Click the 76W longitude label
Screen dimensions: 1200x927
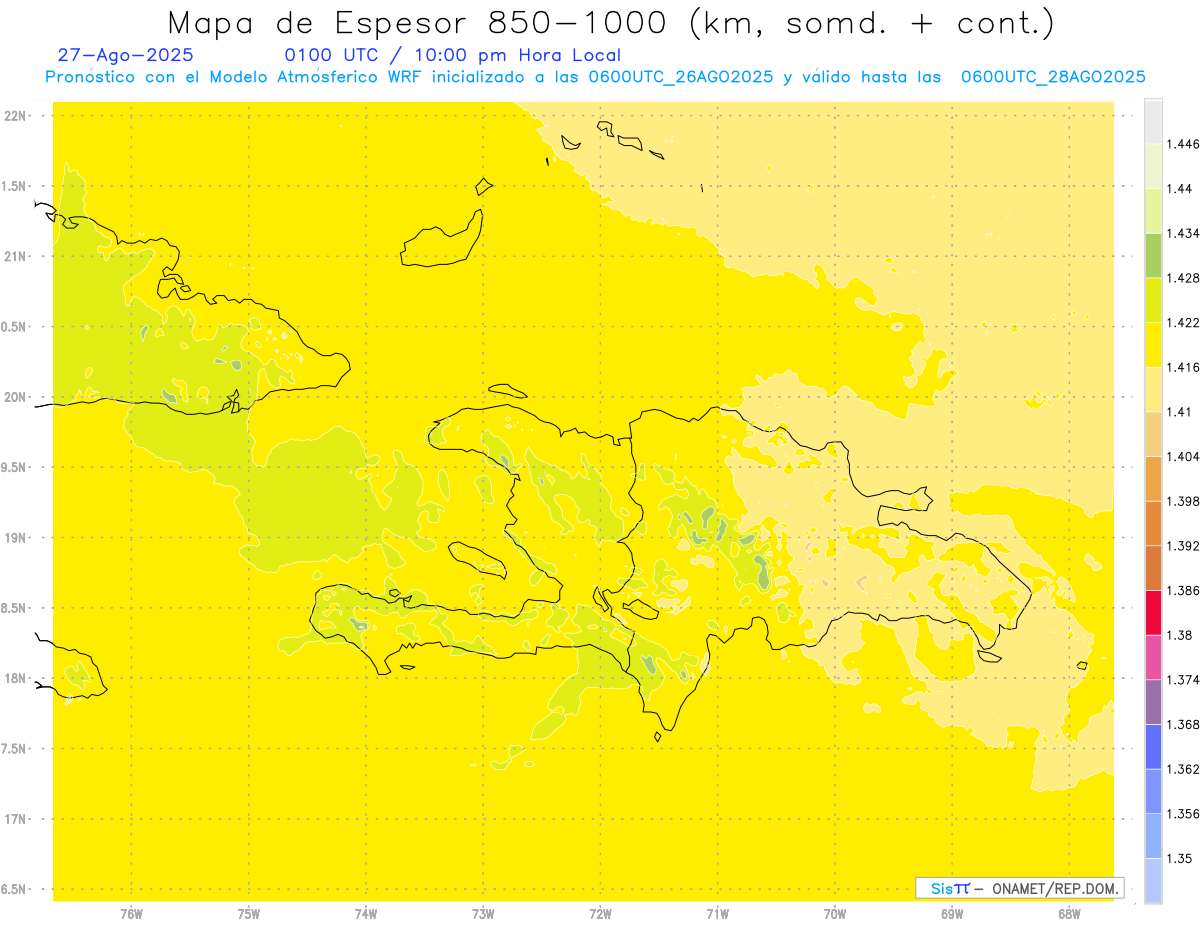click(x=131, y=914)
